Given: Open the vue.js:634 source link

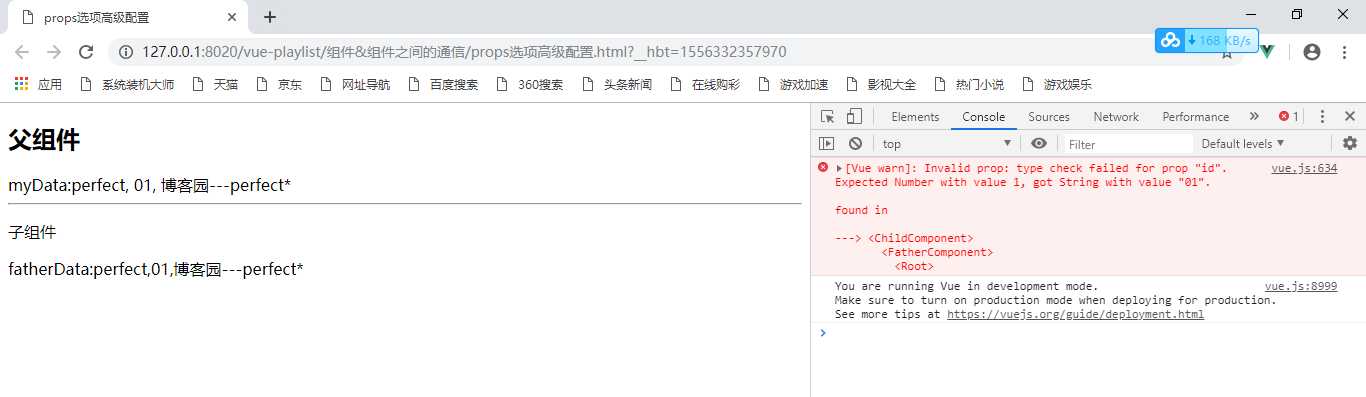Looking at the screenshot, I should coord(1304,168).
